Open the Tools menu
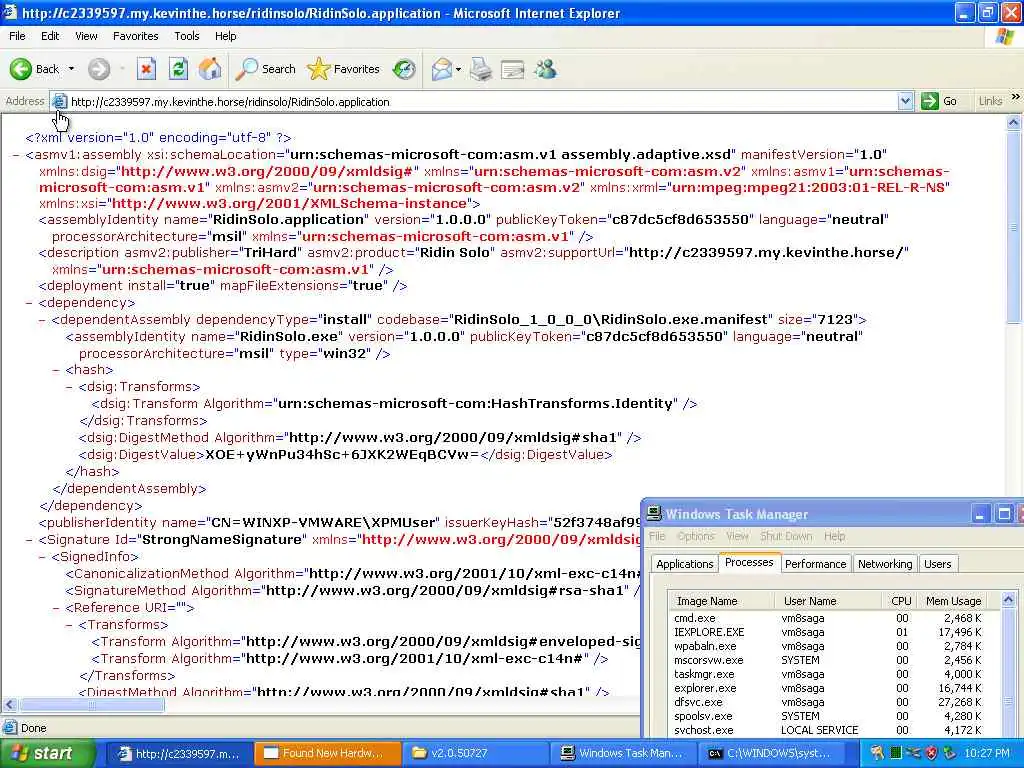Image resolution: width=1024 pixels, height=768 pixels. (x=186, y=36)
